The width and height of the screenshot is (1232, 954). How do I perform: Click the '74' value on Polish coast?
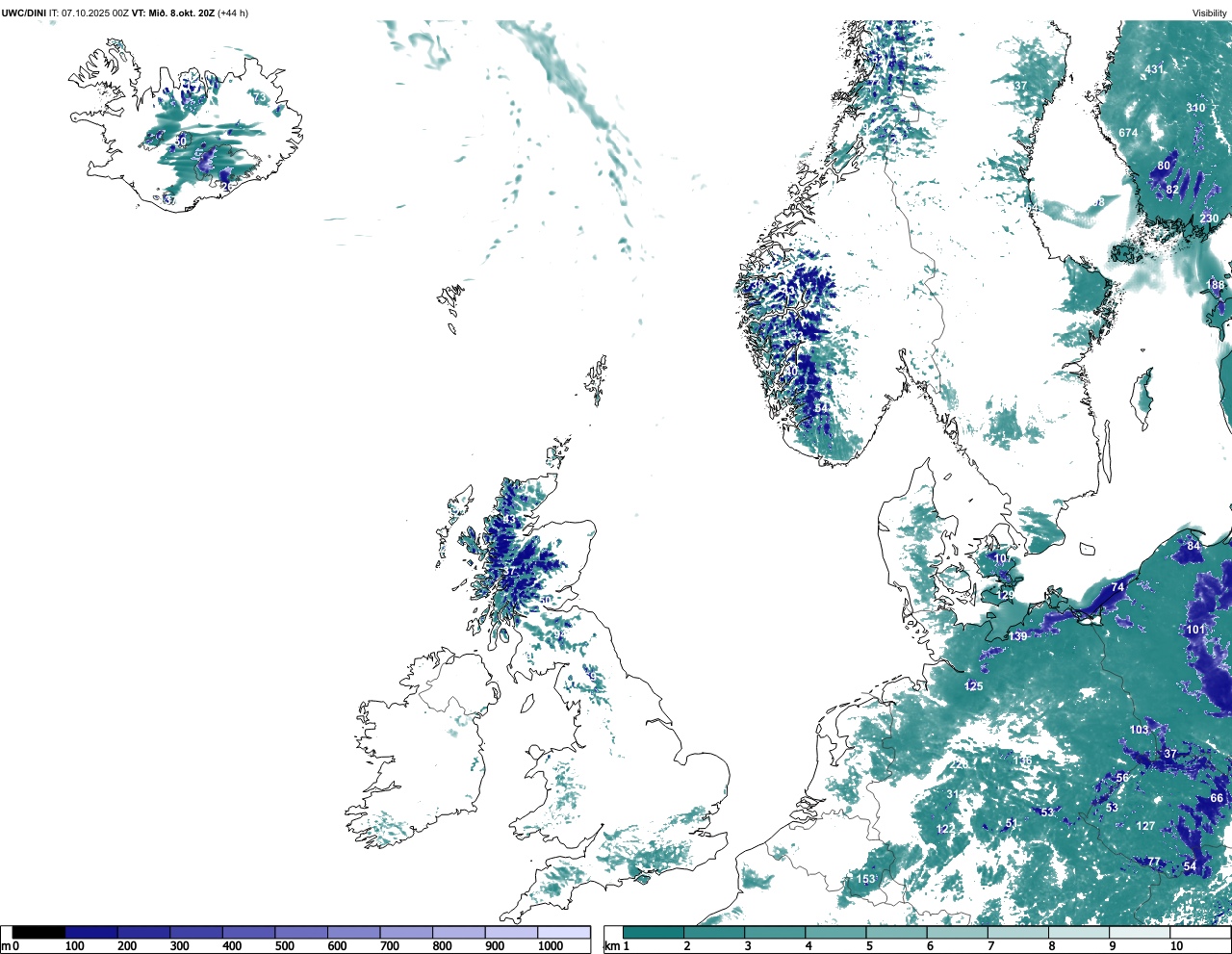click(1117, 587)
